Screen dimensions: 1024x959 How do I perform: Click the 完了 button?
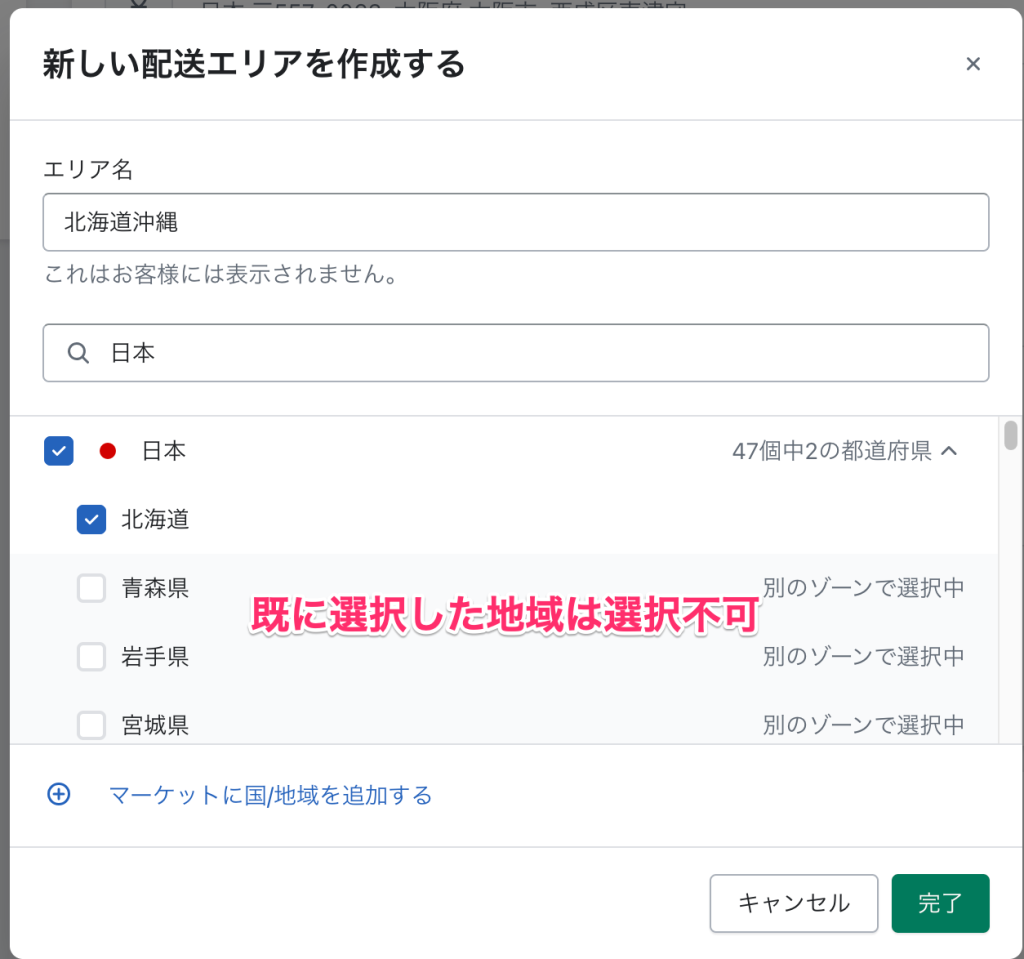pyautogui.click(x=940, y=903)
